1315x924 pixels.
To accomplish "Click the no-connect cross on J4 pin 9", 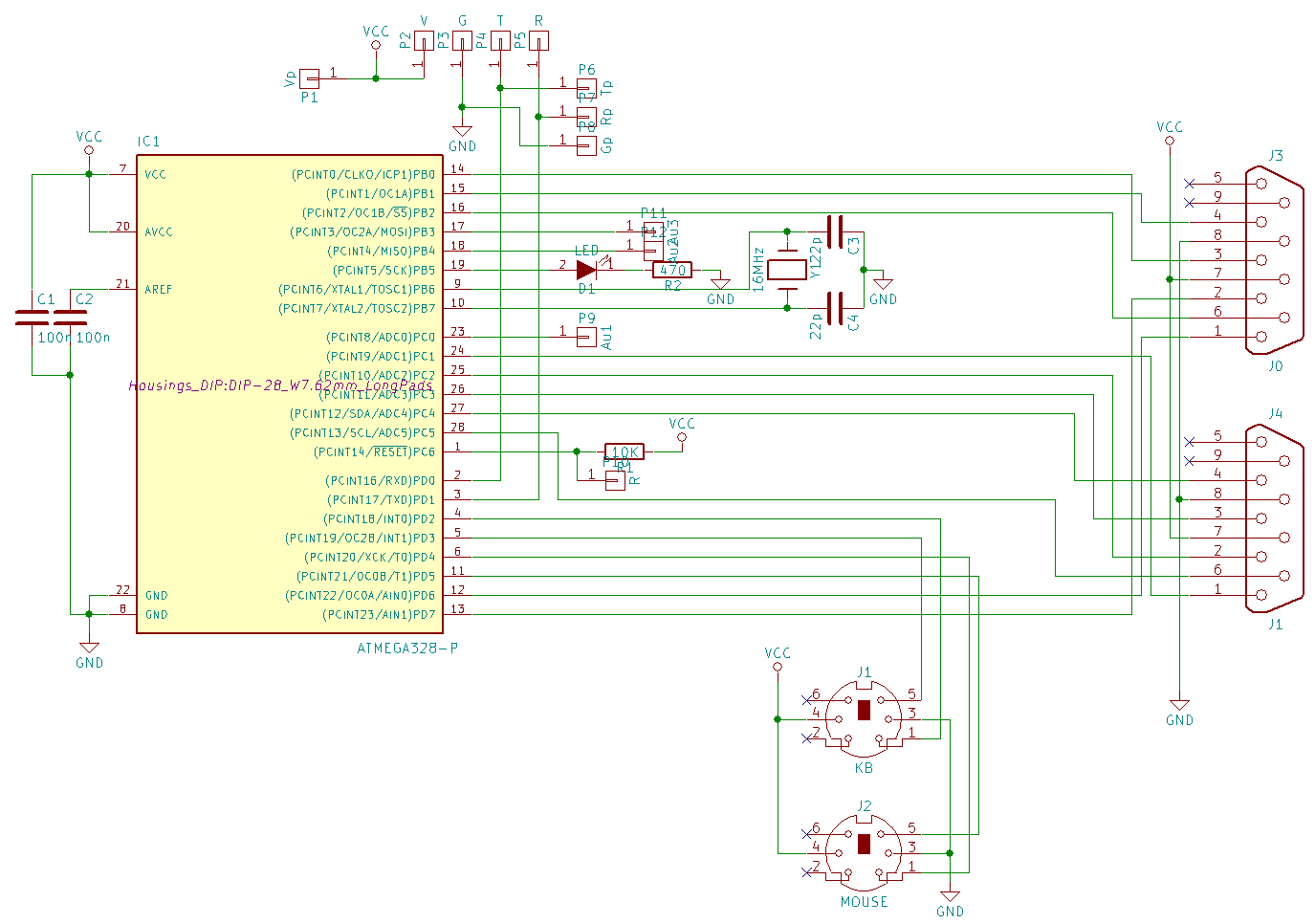I will [1187, 459].
